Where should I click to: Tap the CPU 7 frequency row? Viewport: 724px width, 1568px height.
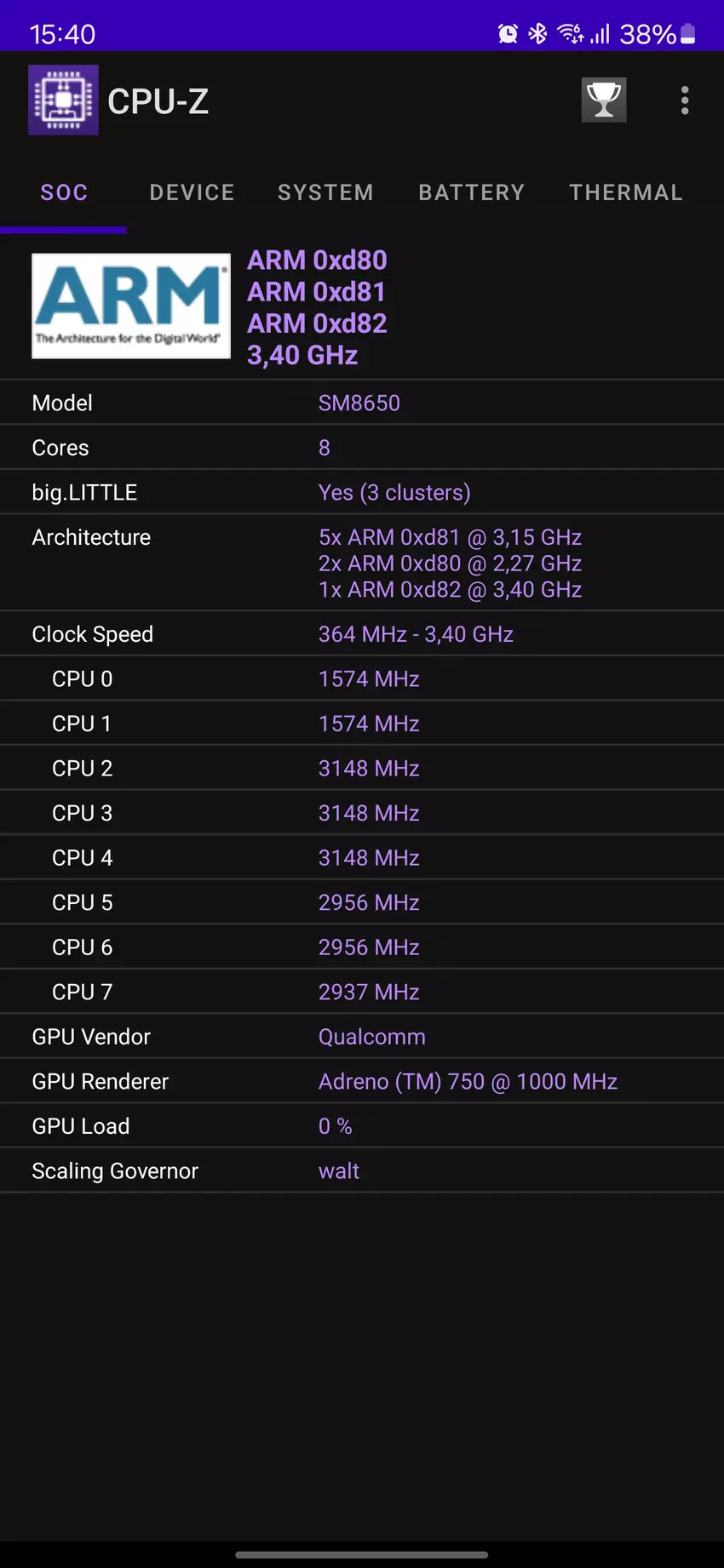coord(362,992)
